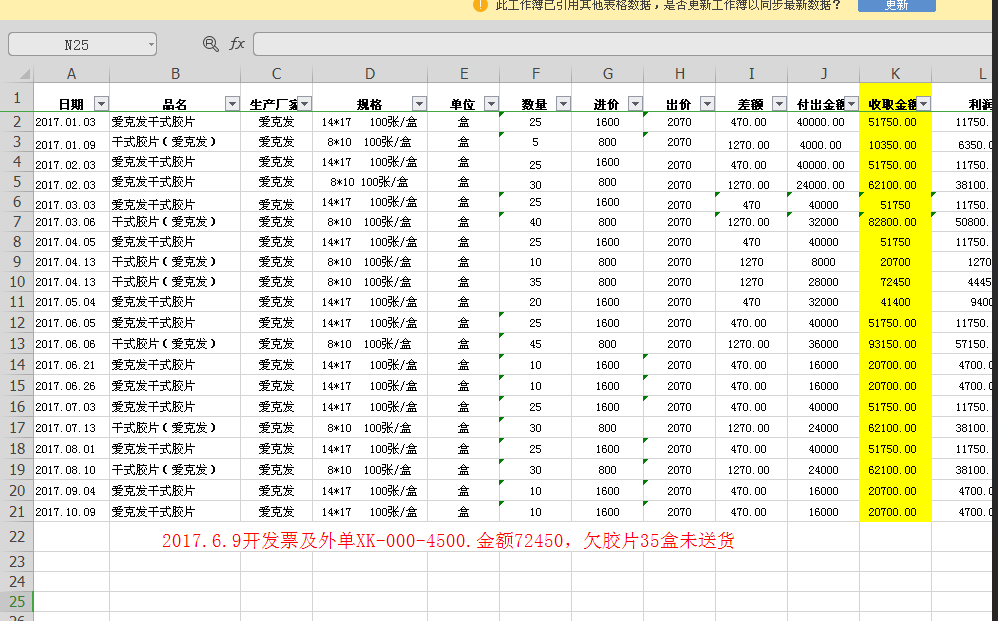The image size is (998, 621).
Task: Select the column K header
Action: coord(895,74)
